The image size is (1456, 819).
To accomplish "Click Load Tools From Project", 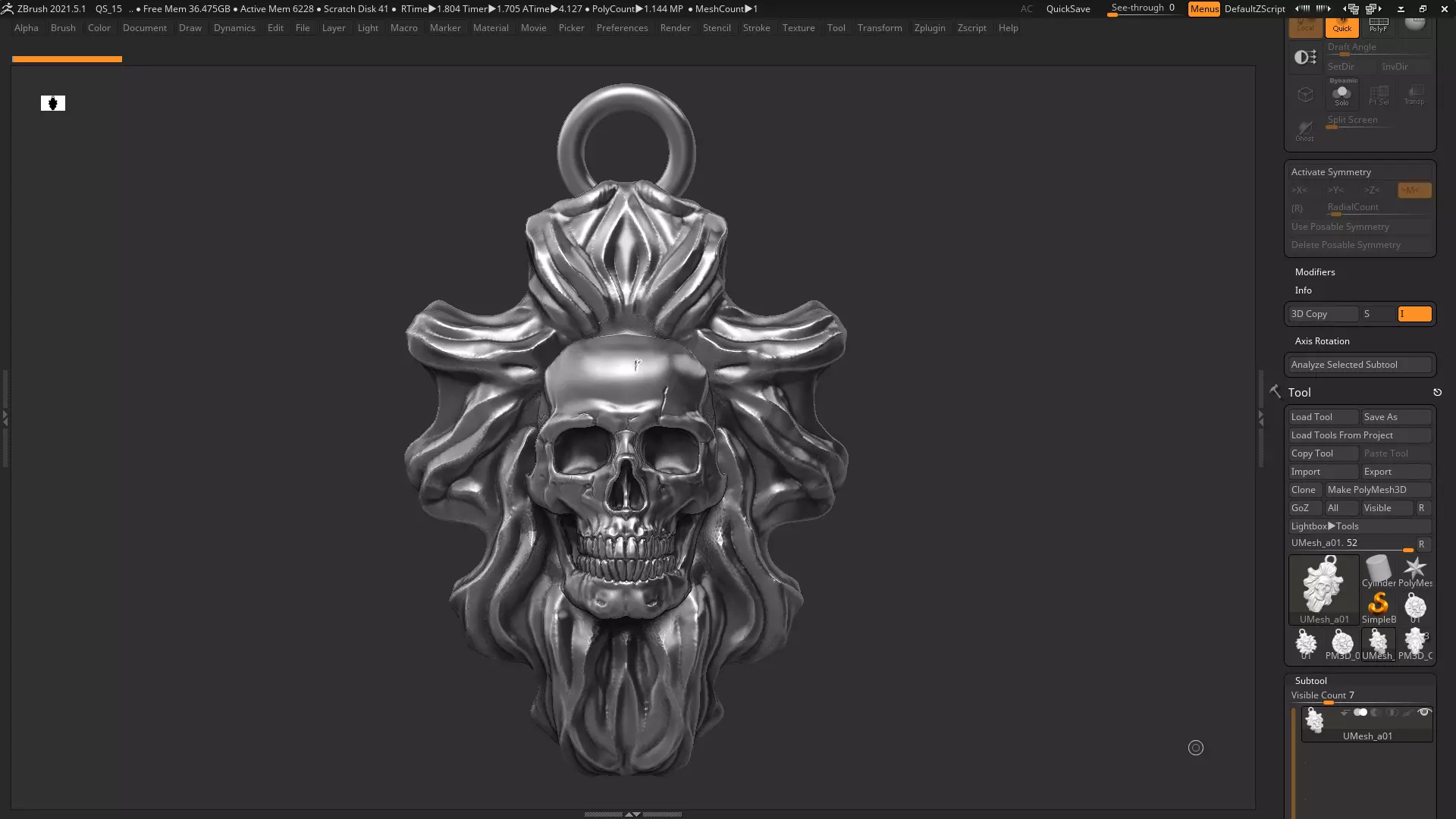I will pyautogui.click(x=1360, y=435).
